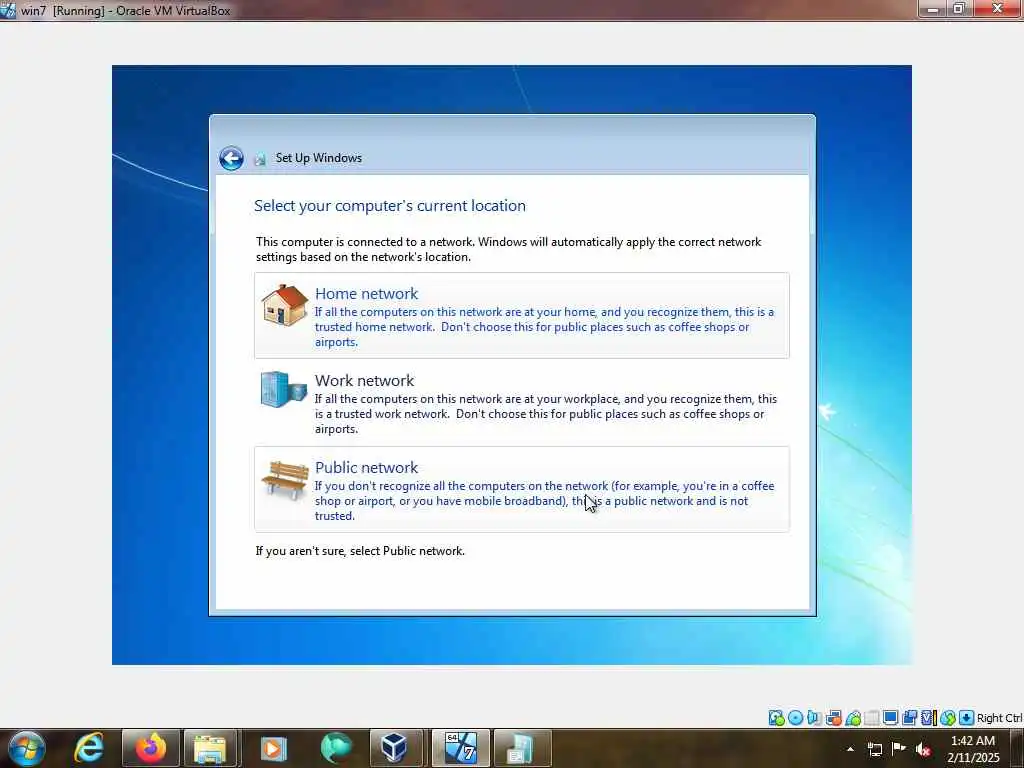This screenshot has width=1024, height=768.
Task: Choose Public network location
Action: 522,489
